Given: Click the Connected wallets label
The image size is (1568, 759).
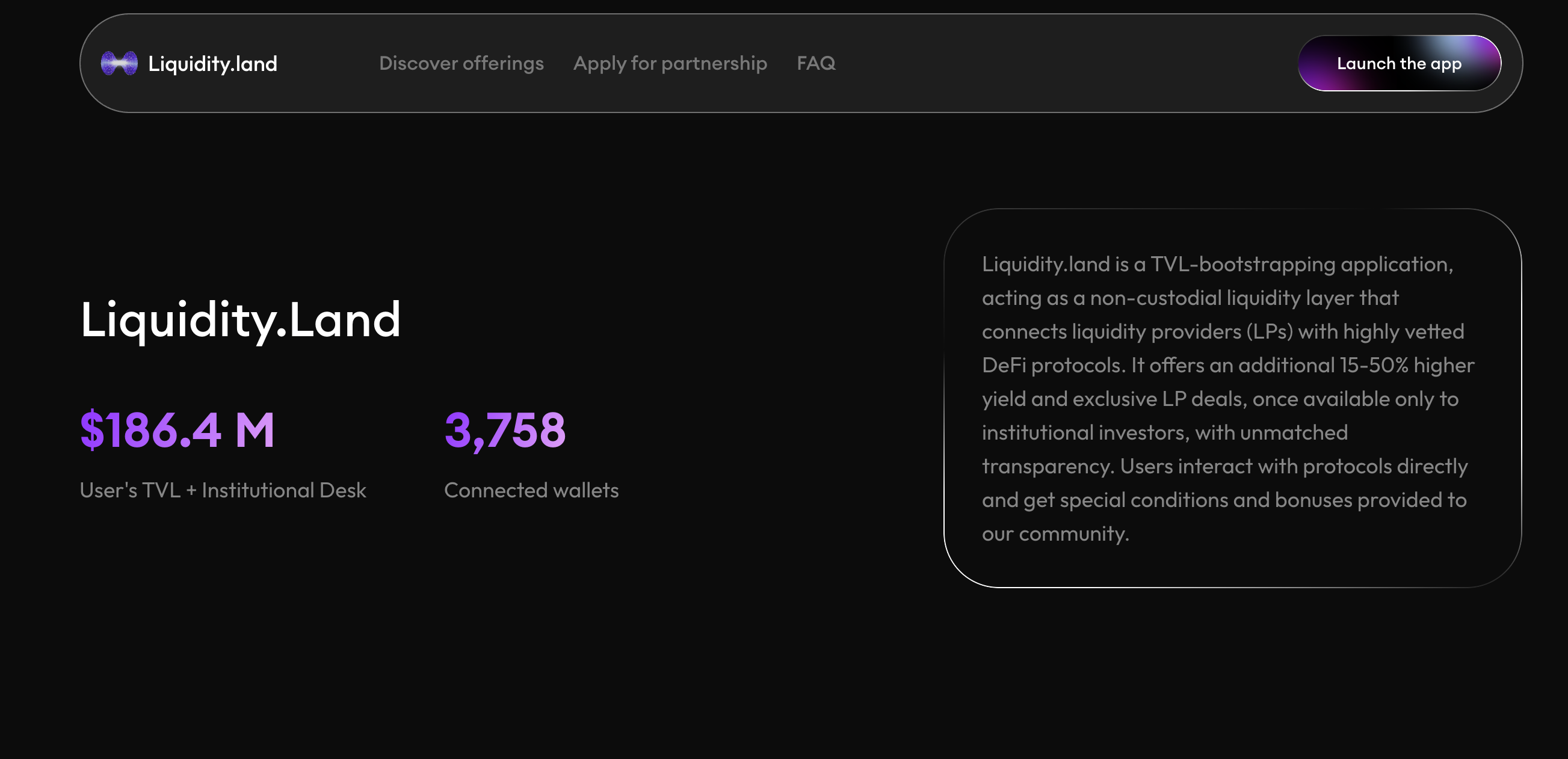Looking at the screenshot, I should pos(531,490).
